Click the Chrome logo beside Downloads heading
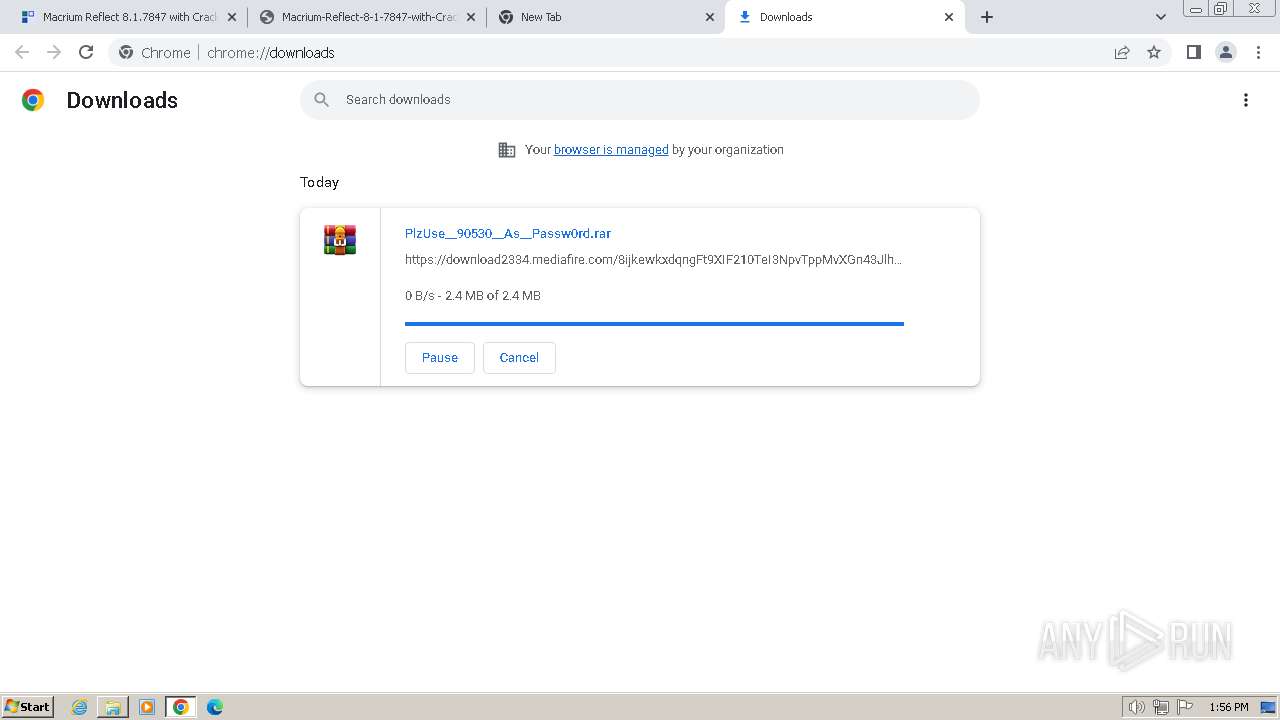Viewport: 1280px width, 720px height. 33,100
